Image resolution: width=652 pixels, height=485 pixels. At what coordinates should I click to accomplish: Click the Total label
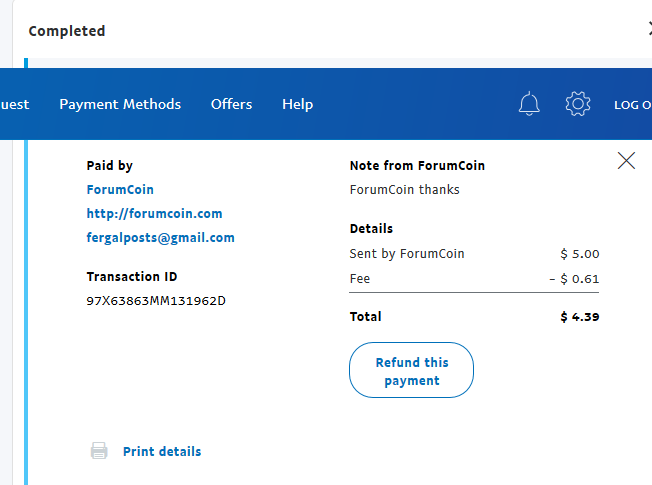pos(366,317)
